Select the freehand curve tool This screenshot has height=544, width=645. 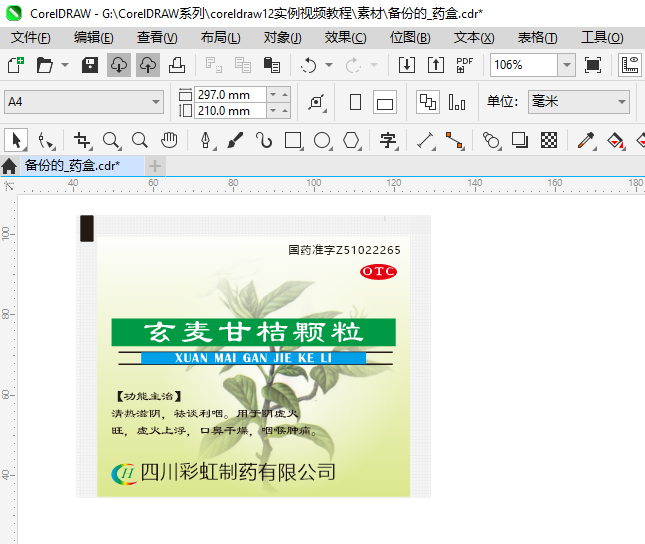(x=264, y=140)
